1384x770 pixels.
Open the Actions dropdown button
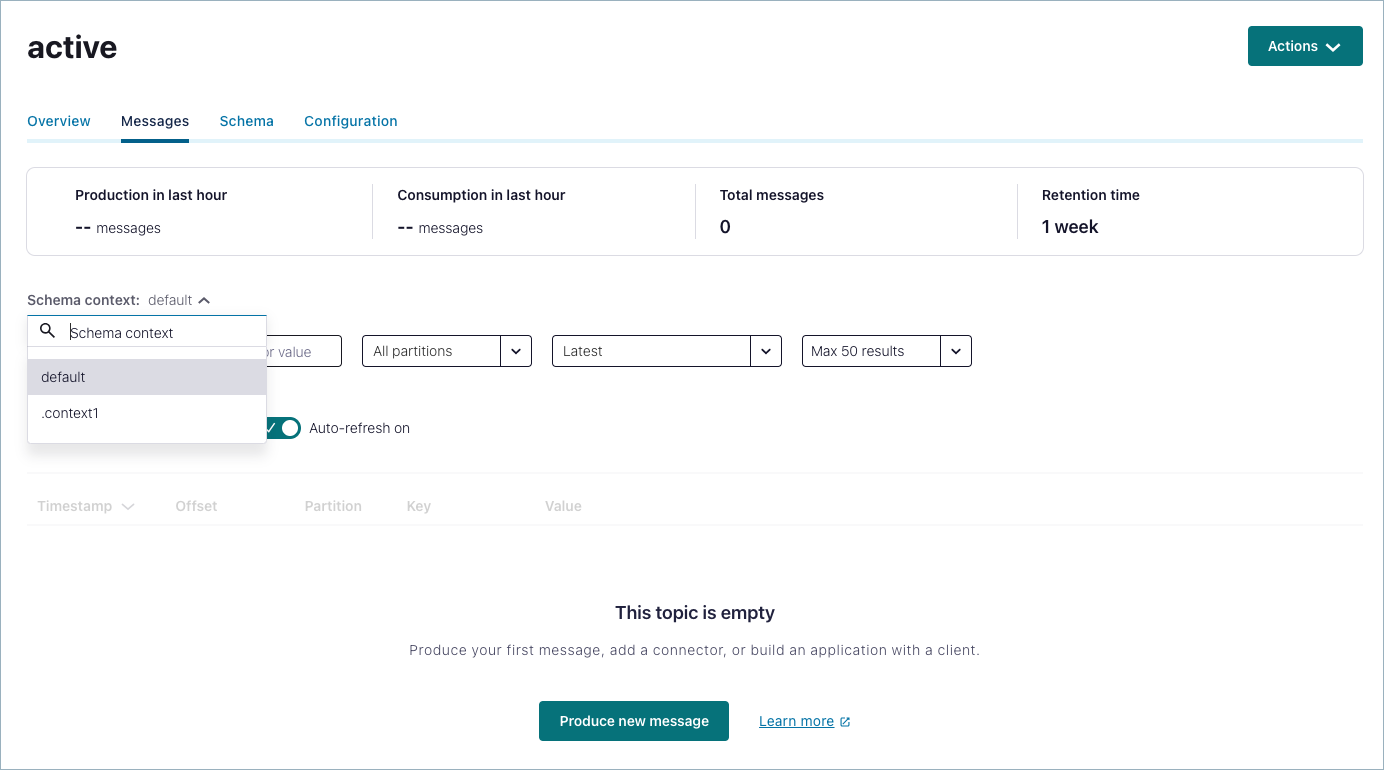1304,46
